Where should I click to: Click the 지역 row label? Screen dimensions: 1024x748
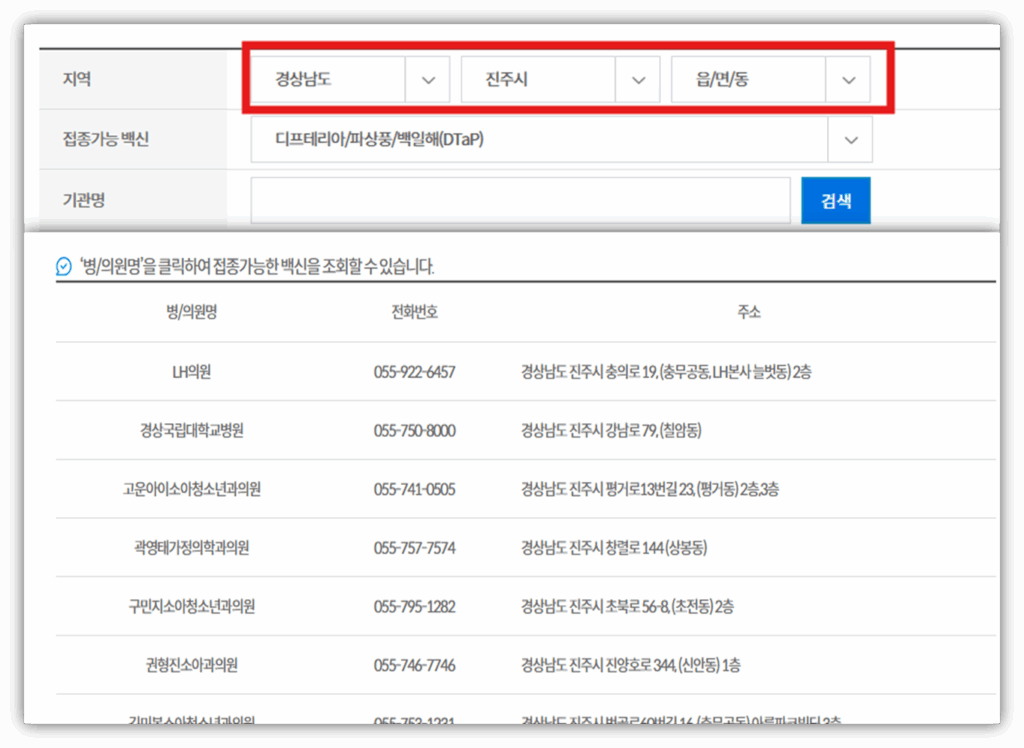point(77,80)
